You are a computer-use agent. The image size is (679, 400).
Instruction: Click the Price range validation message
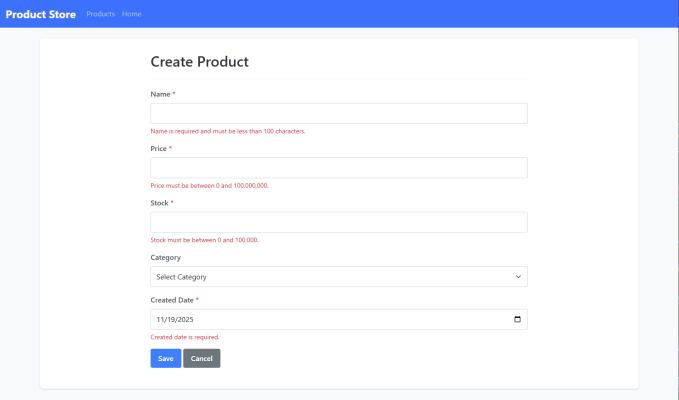point(209,185)
